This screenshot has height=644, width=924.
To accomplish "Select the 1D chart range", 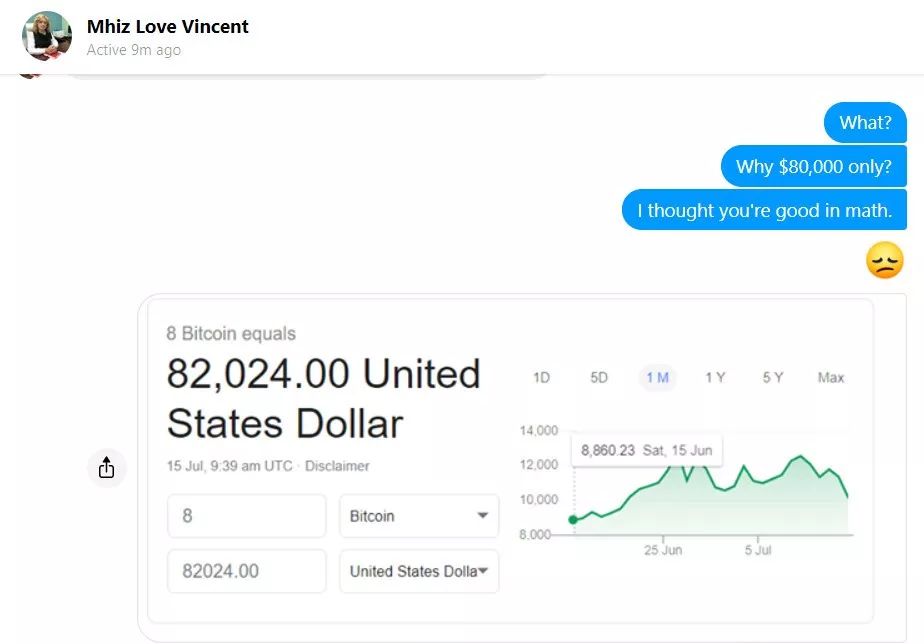I will (541, 378).
